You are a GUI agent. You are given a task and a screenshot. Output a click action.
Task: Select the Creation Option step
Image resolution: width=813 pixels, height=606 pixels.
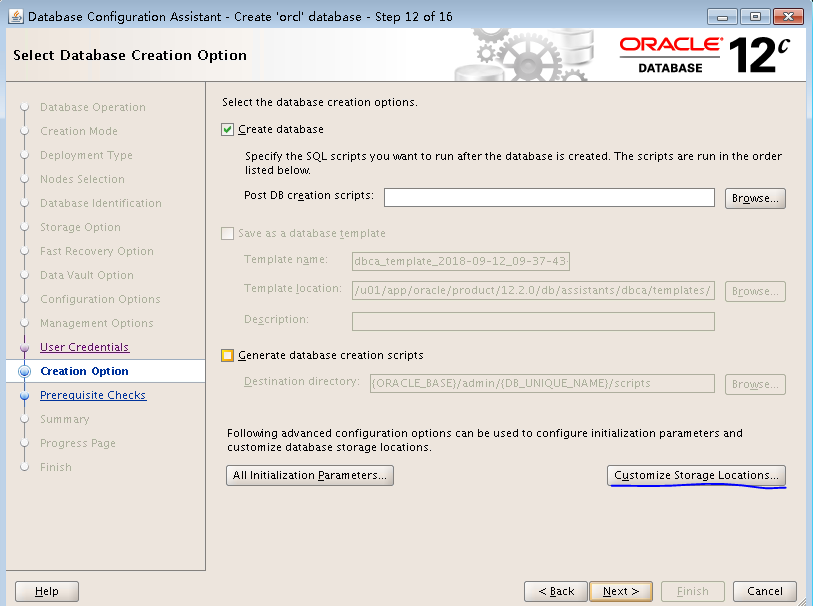(85, 371)
